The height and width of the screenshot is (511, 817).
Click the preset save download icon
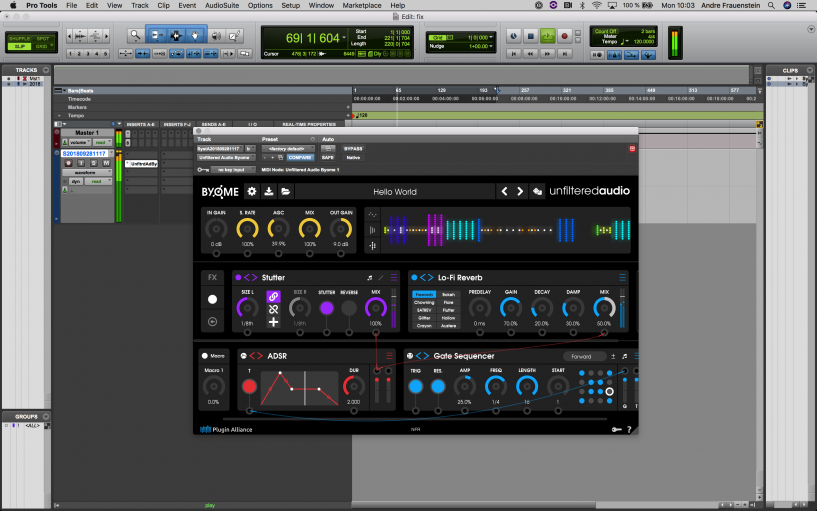(x=268, y=191)
